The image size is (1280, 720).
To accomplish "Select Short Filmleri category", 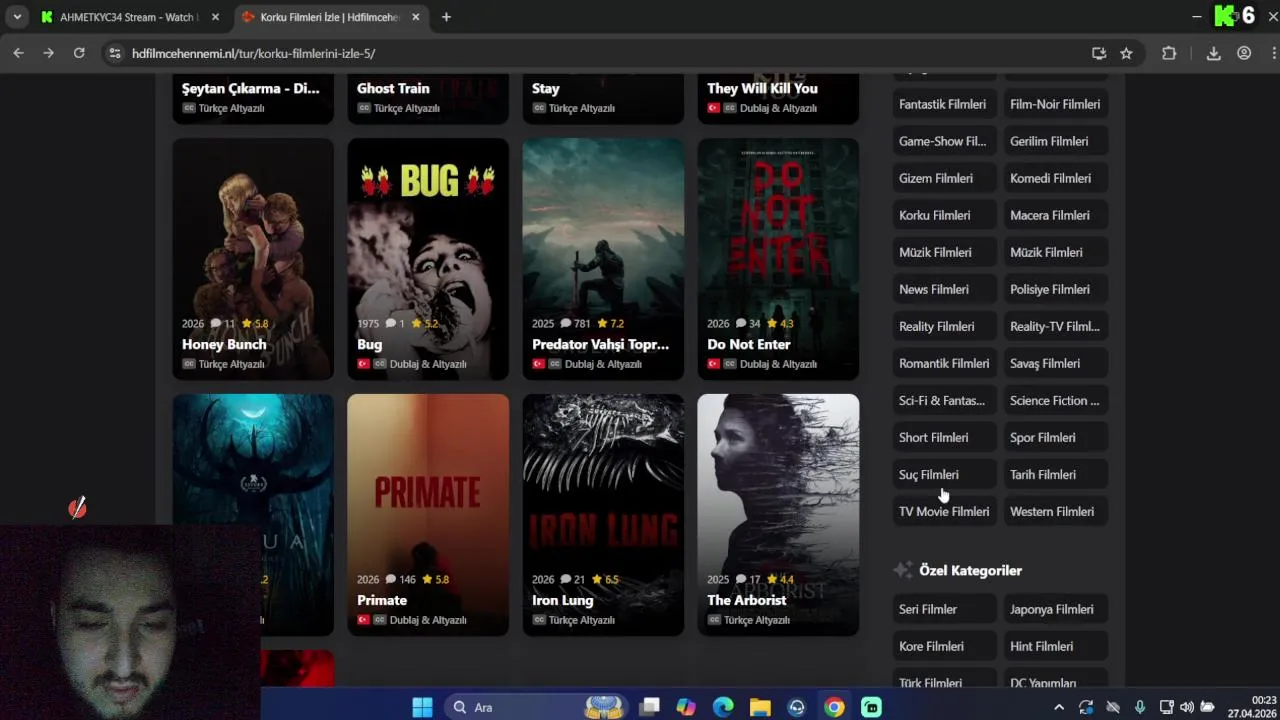I will (942, 437).
